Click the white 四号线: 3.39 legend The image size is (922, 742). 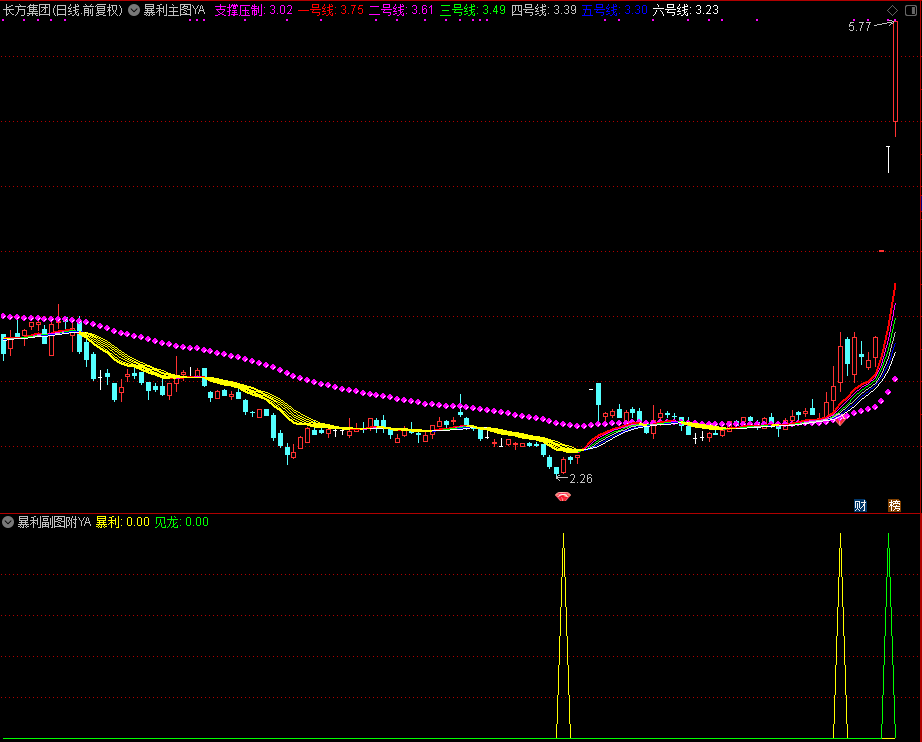(x=544, y=10)
